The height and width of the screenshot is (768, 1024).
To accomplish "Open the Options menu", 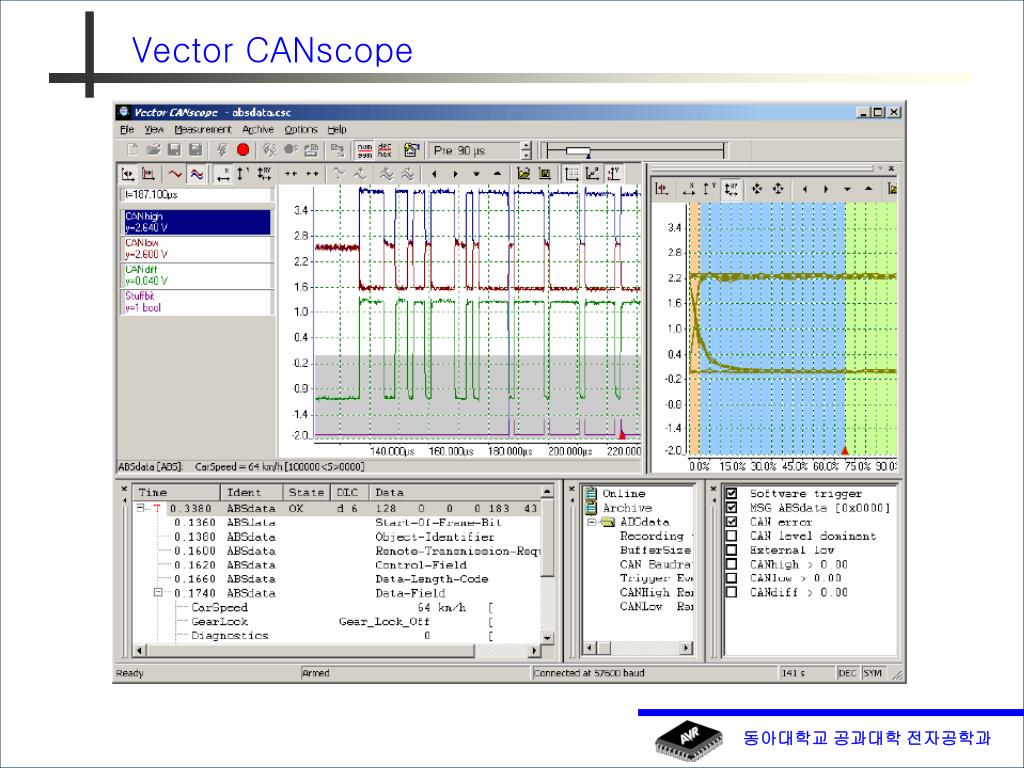I will 301,129.
